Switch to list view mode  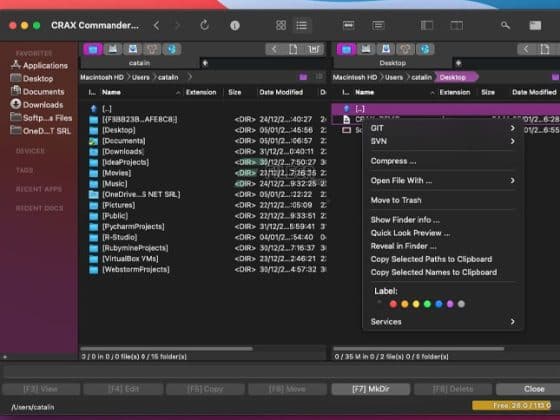click(301, 25)
